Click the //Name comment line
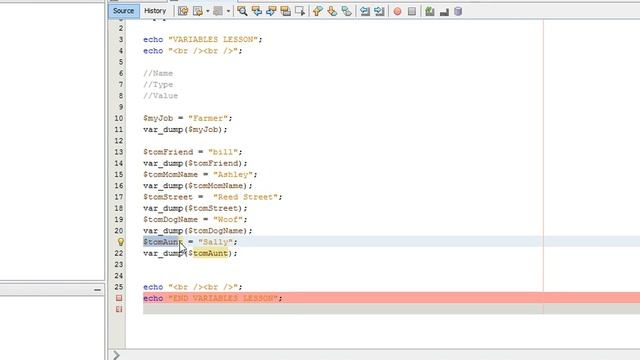Screen dimensions: 640x360 158,73
